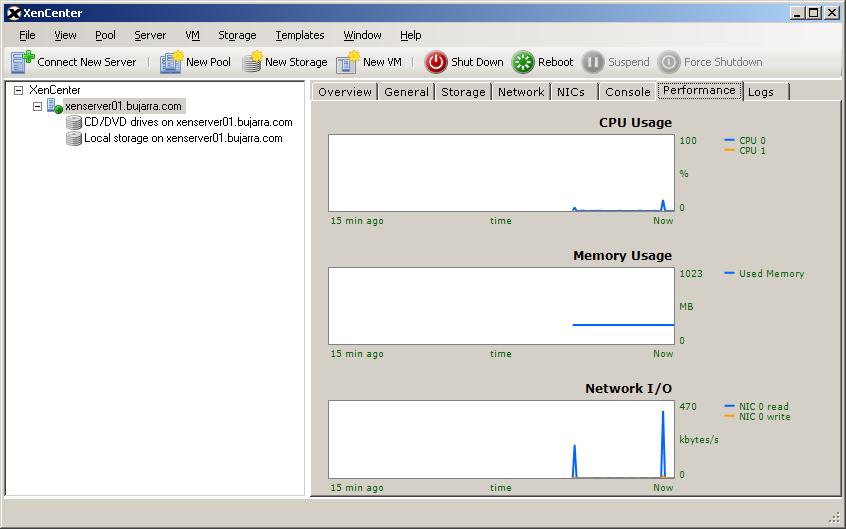This screenshot has width=846, height=529.
Task: Click the CPU 0 blue legend swatch
Action: pyautogui.click(x=729, y=140)
